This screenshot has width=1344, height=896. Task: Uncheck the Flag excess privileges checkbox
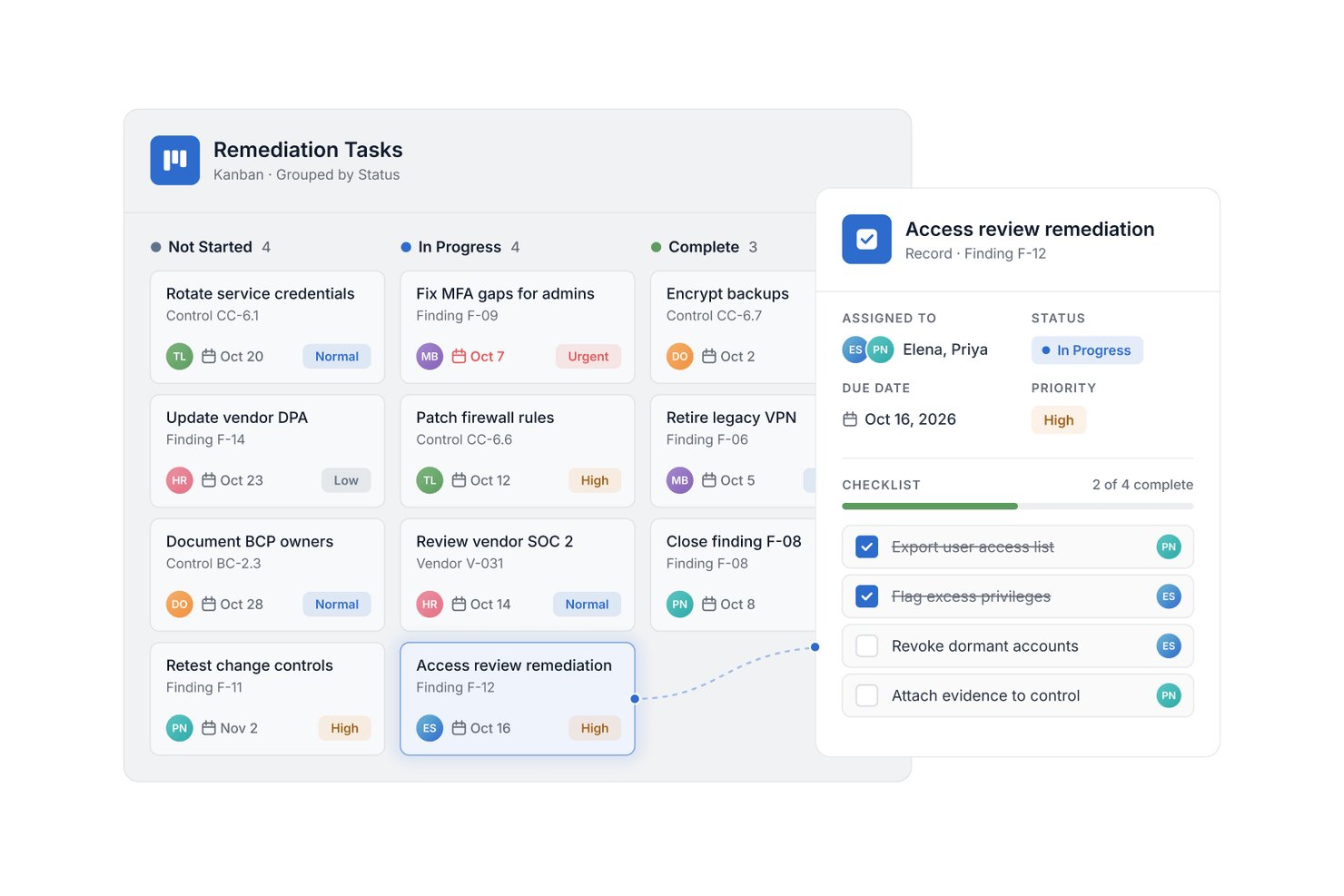[x=867, y=596]
